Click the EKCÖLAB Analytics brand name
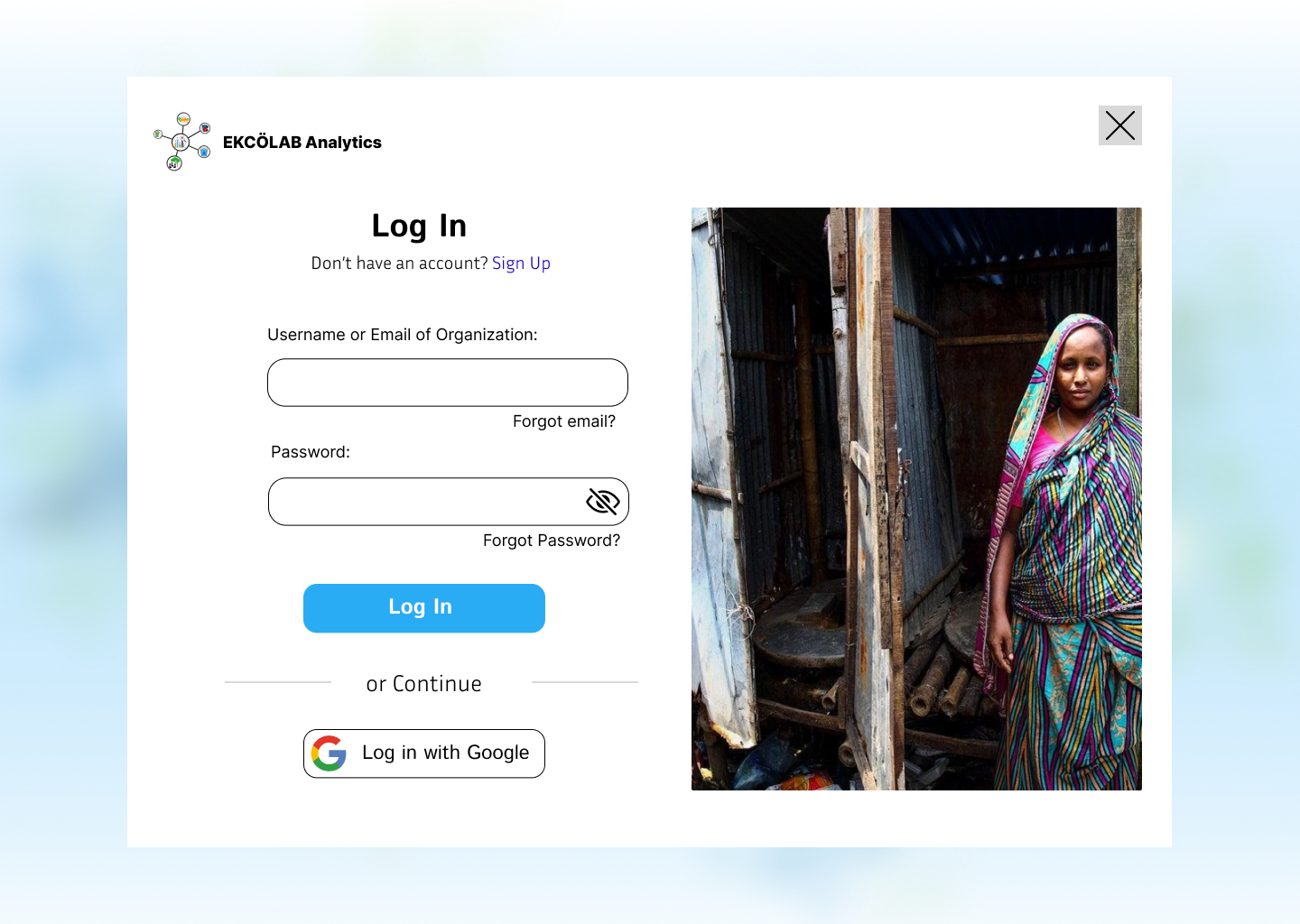 click(x=302, y=143)
